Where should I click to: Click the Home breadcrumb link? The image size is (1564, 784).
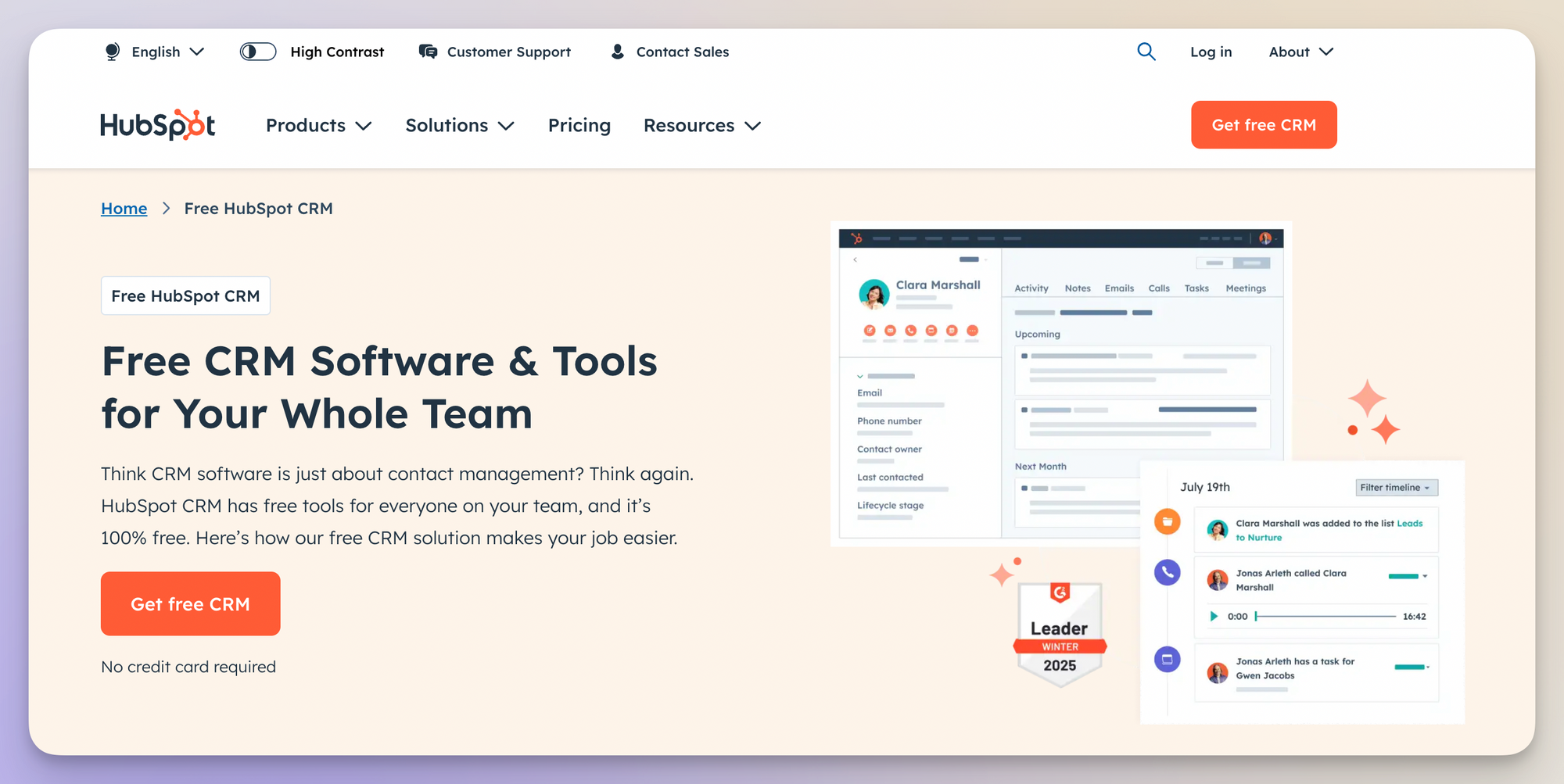click(124, 209)
